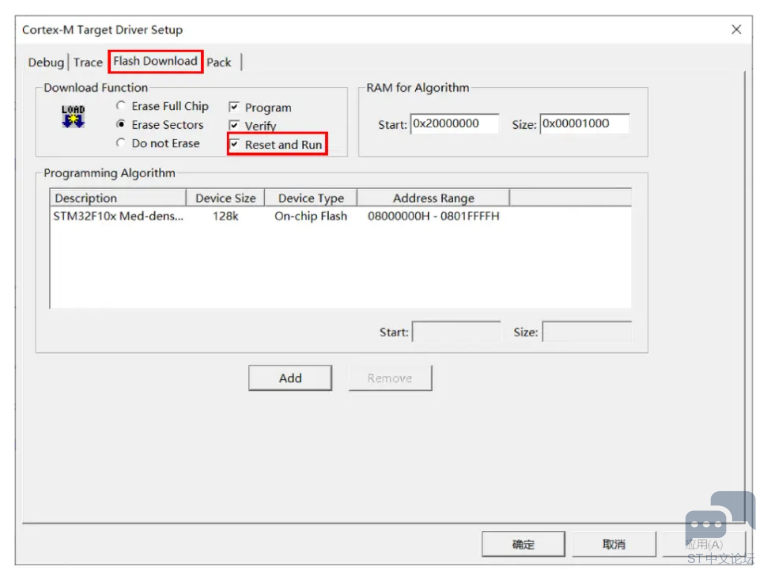Cancel using the 取消 button
The width and height of the screenshot is (764, 574).
pos(613,544)
